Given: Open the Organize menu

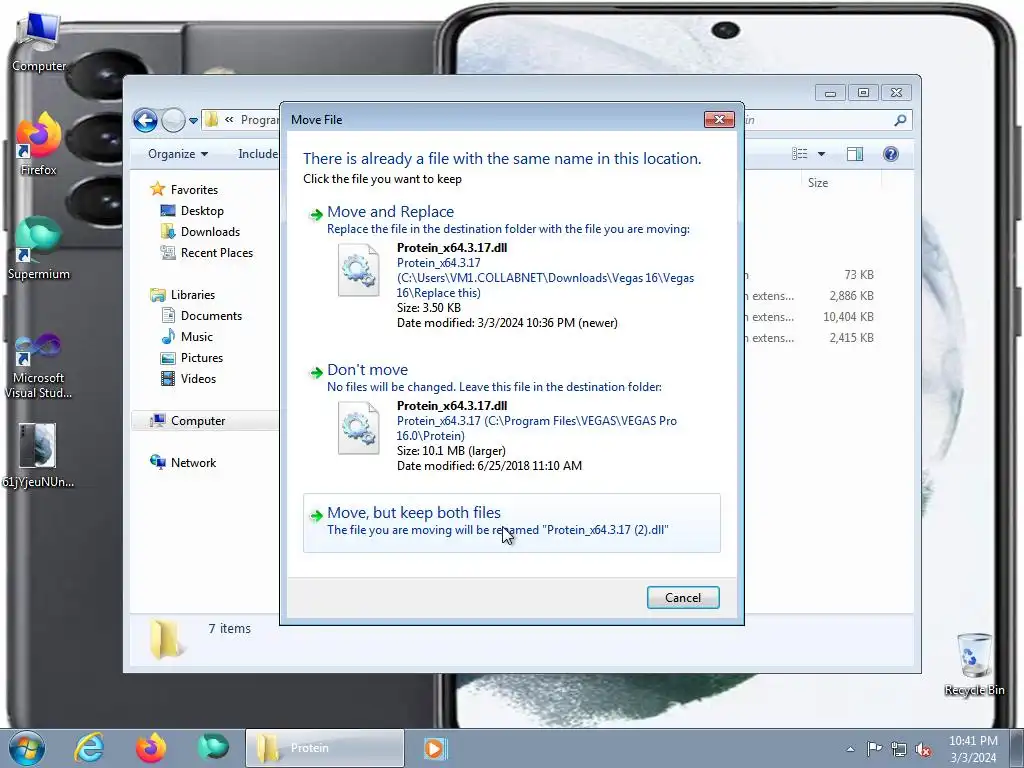Looking at the screenshot, I should tap(178, 154).
